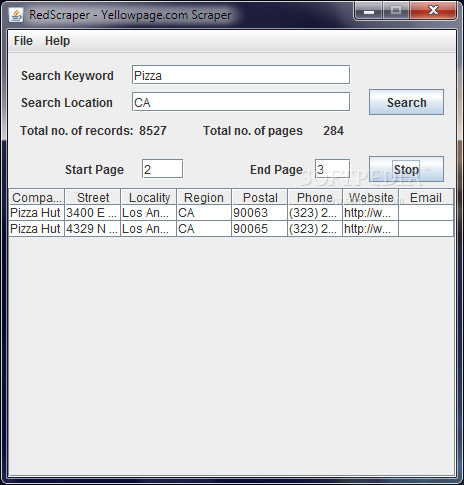Click the Street column header
This screenshot has width=464, height=485.
pyautogui.click(x=93, y=197)
